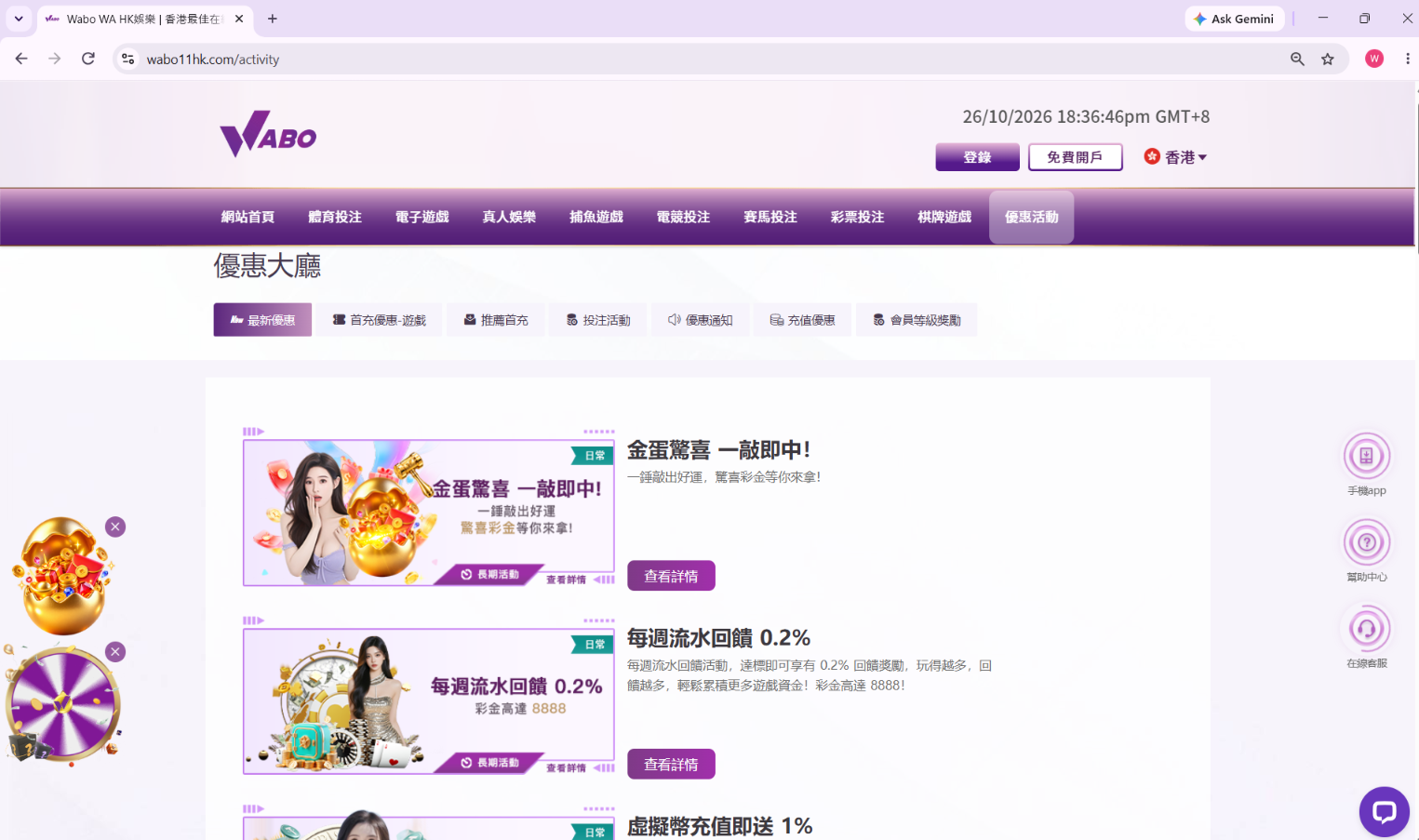The width and height of the screenshot is (1419, 840).
Task: Open a new browser tab
Action: pyautogui.click(x=273, y=19)
